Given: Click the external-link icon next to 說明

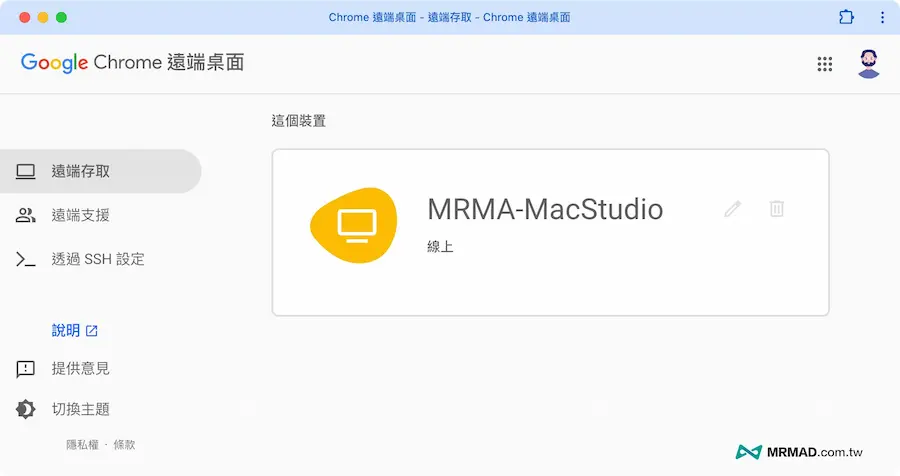Looking at the screenshot, I should (x=92, y=331).
